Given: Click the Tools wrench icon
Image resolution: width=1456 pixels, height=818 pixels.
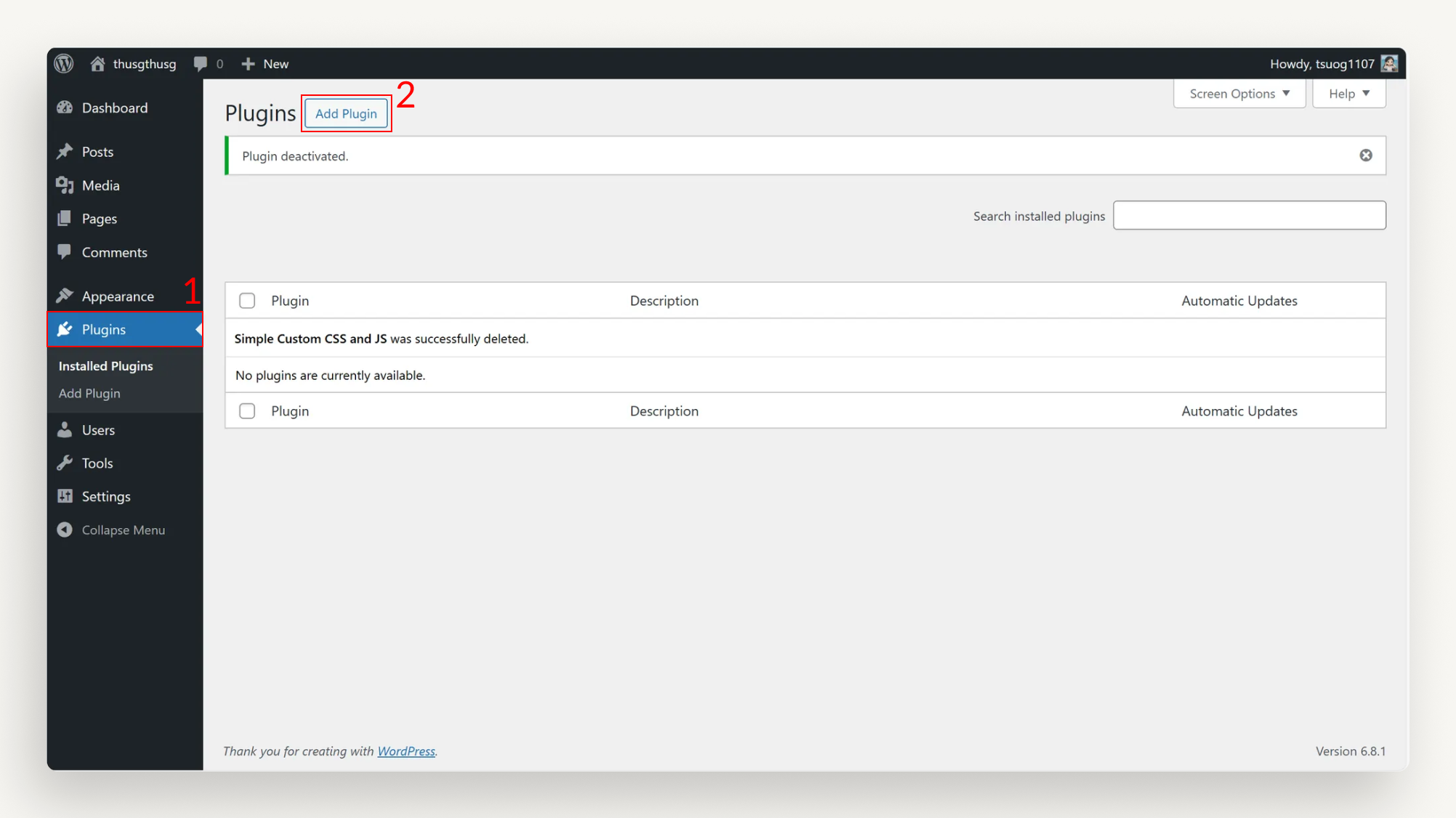Looking at the screenshot, I should [x=65, y=463].
